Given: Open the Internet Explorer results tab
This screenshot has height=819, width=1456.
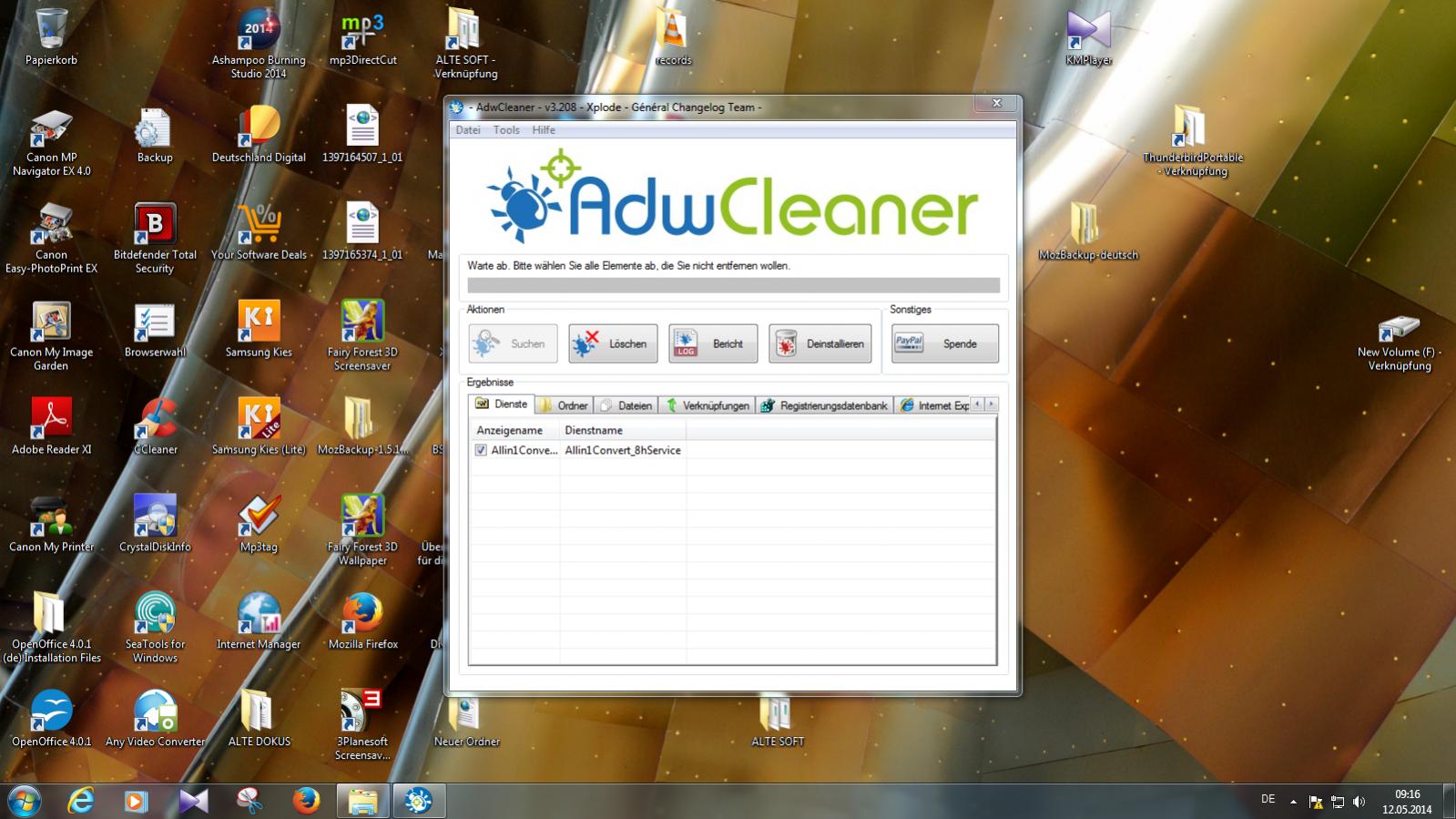Looking at the screenshot, I should pyautogui.click(x=932, y=405).
